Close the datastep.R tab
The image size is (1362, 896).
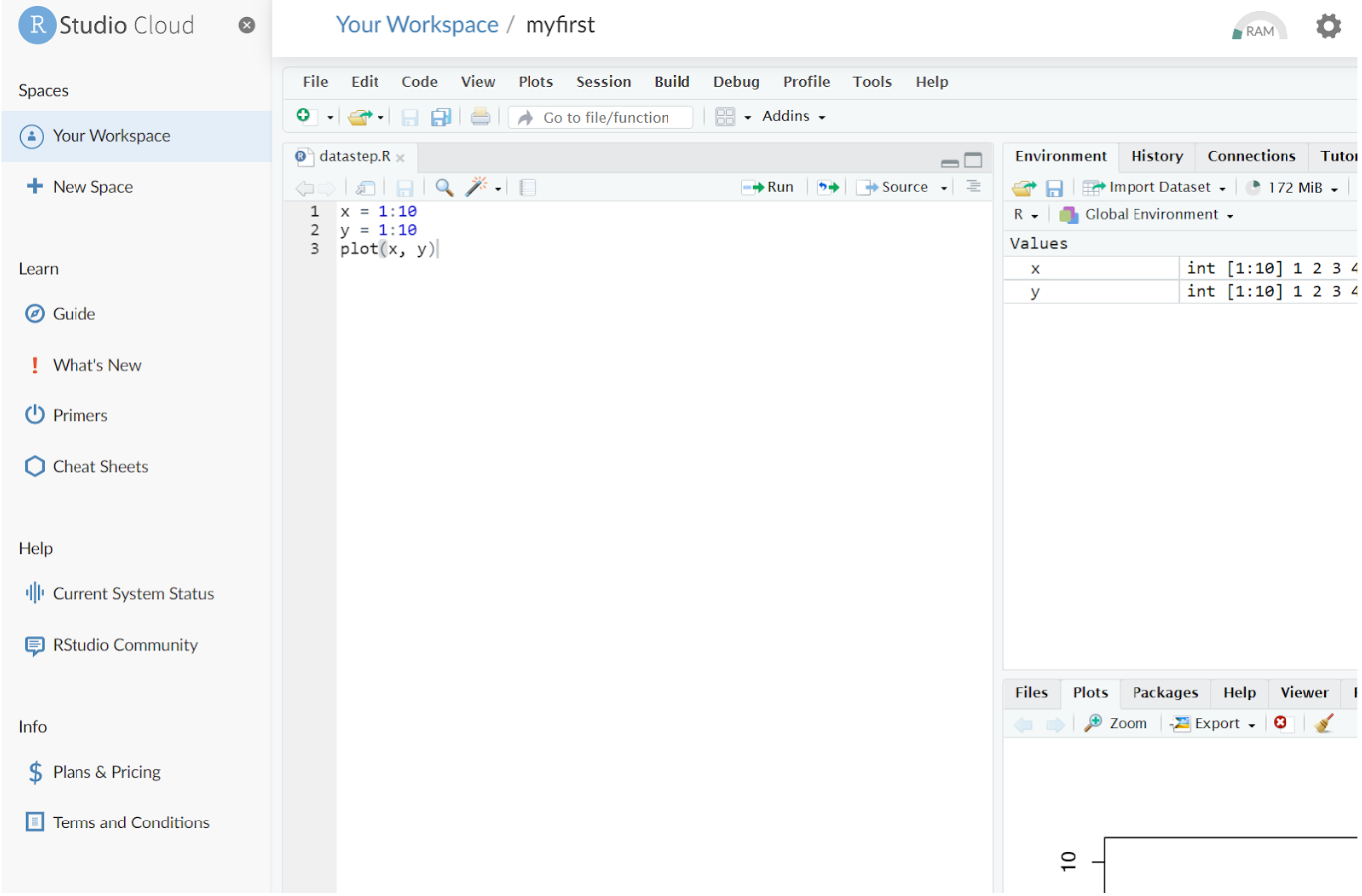pyautogui.click(x=400, y=157)
